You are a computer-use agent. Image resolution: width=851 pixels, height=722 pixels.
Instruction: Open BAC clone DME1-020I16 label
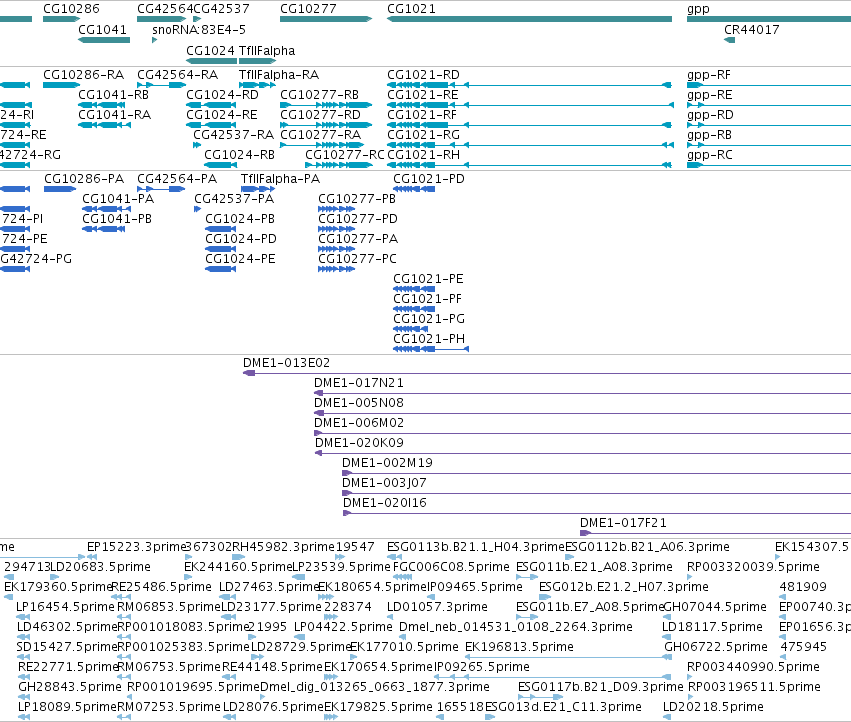385,503
